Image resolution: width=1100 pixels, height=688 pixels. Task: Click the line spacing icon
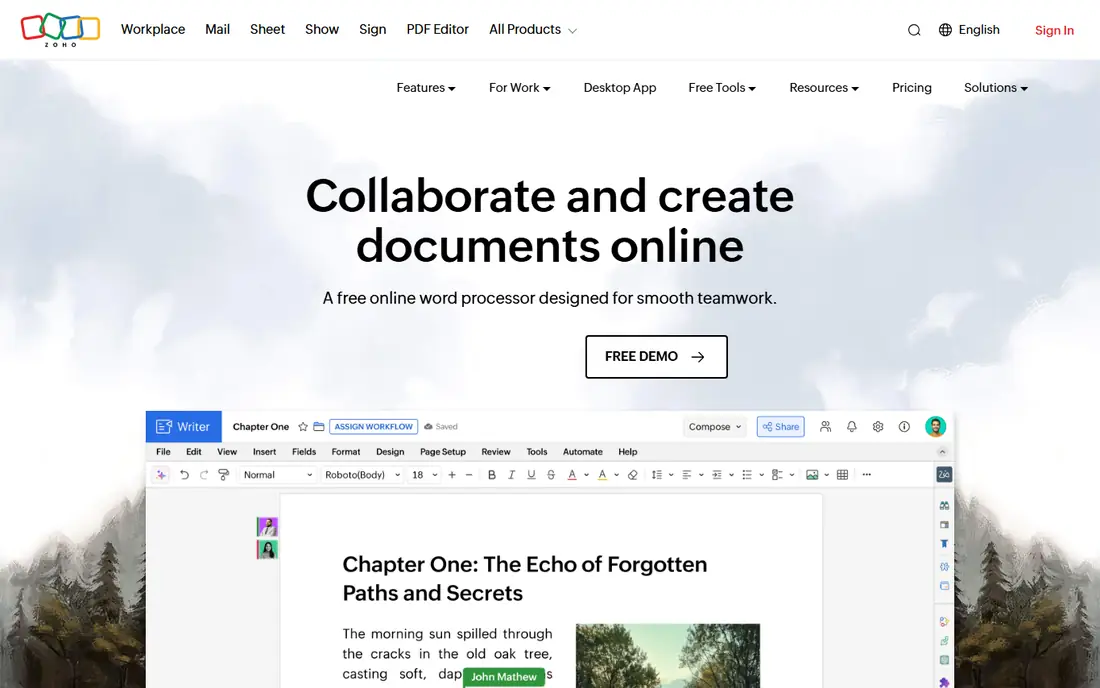[x=657, y=475]
